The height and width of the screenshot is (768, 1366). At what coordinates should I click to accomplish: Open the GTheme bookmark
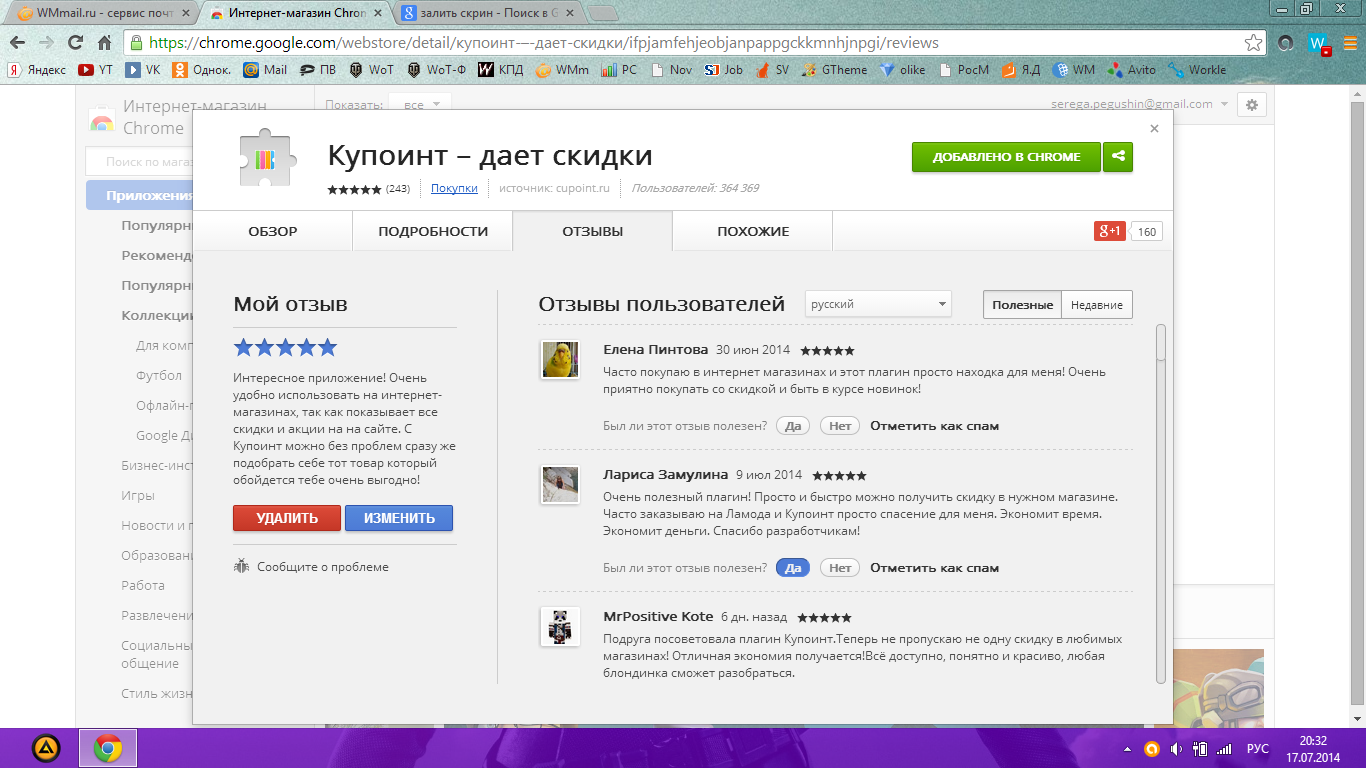tap(834, 70)
